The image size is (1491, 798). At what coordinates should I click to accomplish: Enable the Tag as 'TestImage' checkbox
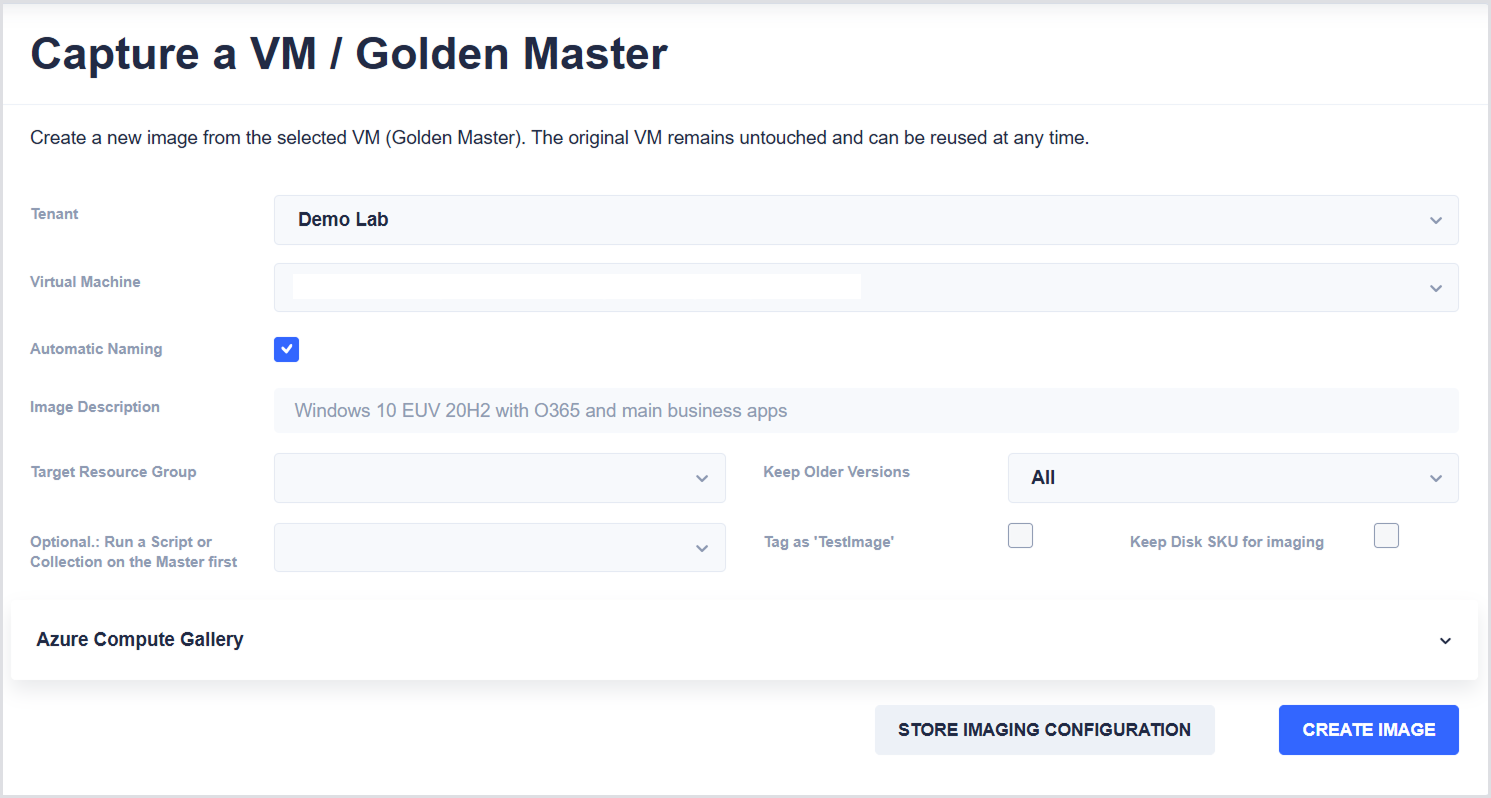[x=1020, y=535]
